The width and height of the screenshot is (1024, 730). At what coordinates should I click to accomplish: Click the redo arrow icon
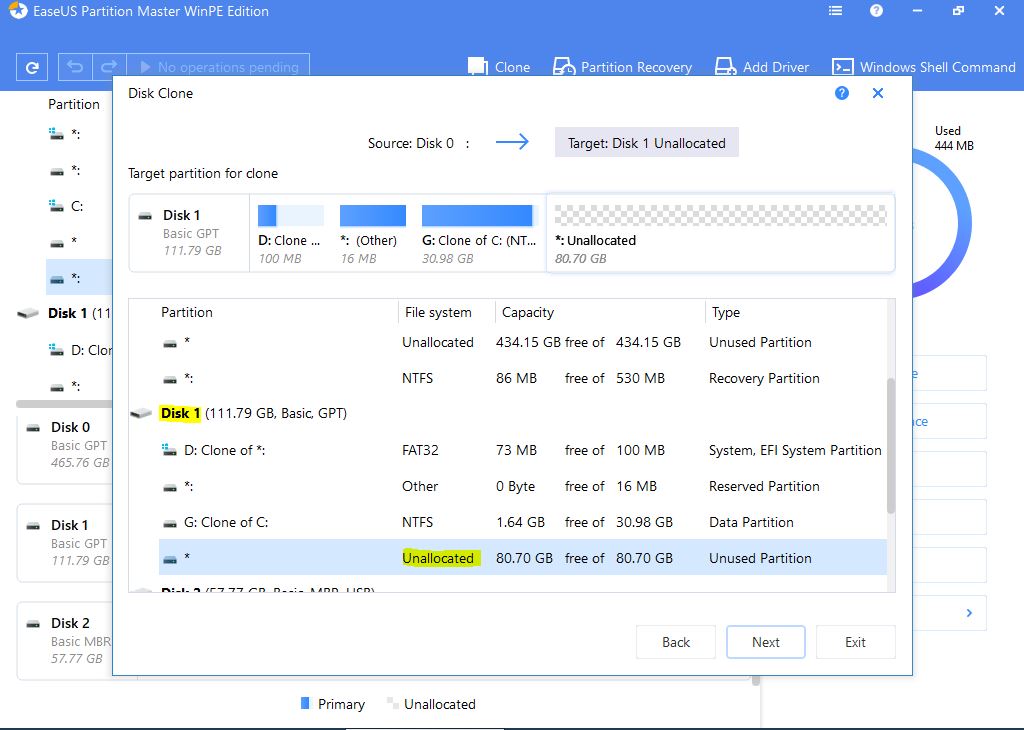click(x=110, y=67)
